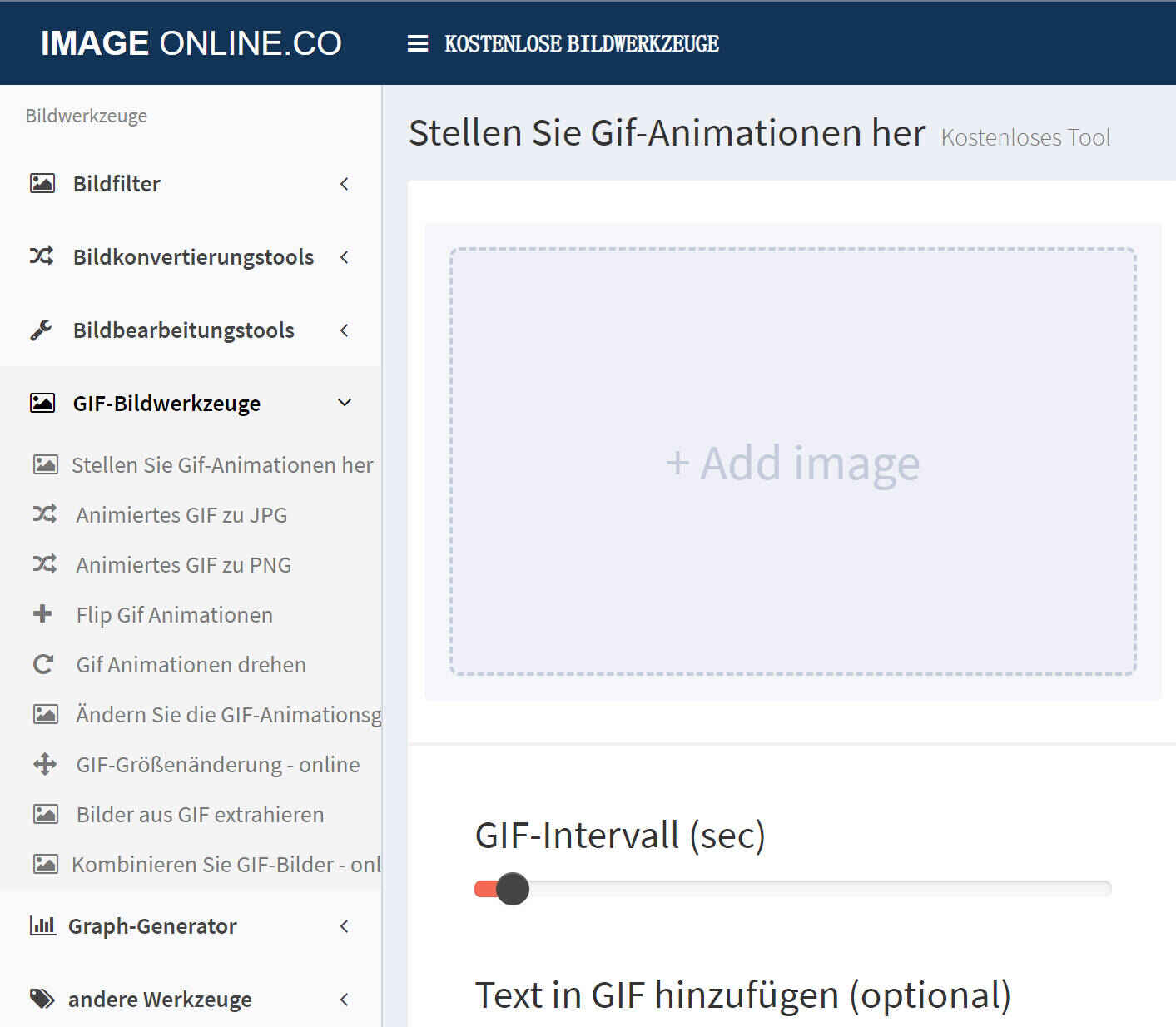
Task: Click KOSTENLOSE BILDWERKZEUGE header text
Action: pyautogui.click(x=582, y=43)
